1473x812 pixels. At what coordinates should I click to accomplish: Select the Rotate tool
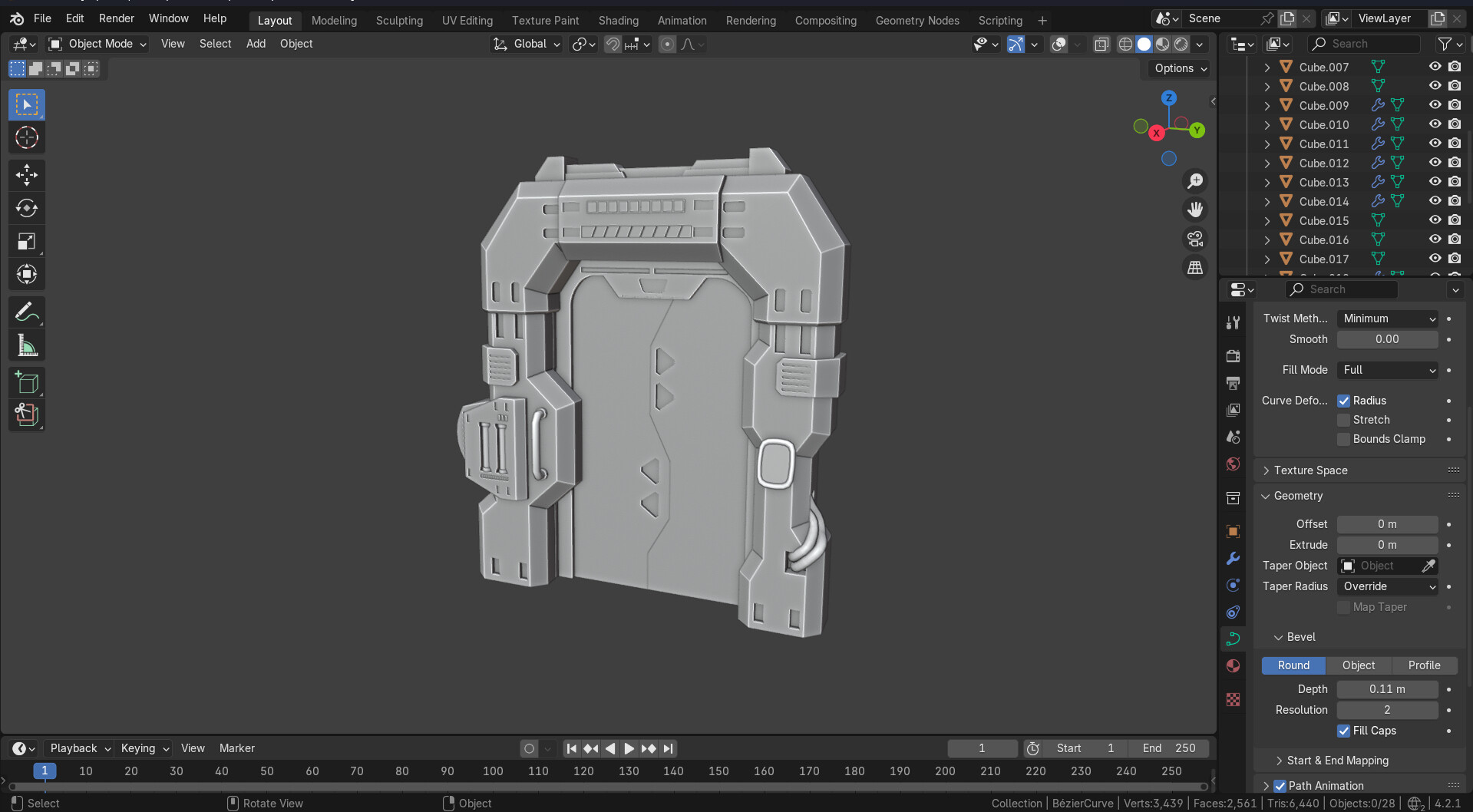click(x=26, y=207)
